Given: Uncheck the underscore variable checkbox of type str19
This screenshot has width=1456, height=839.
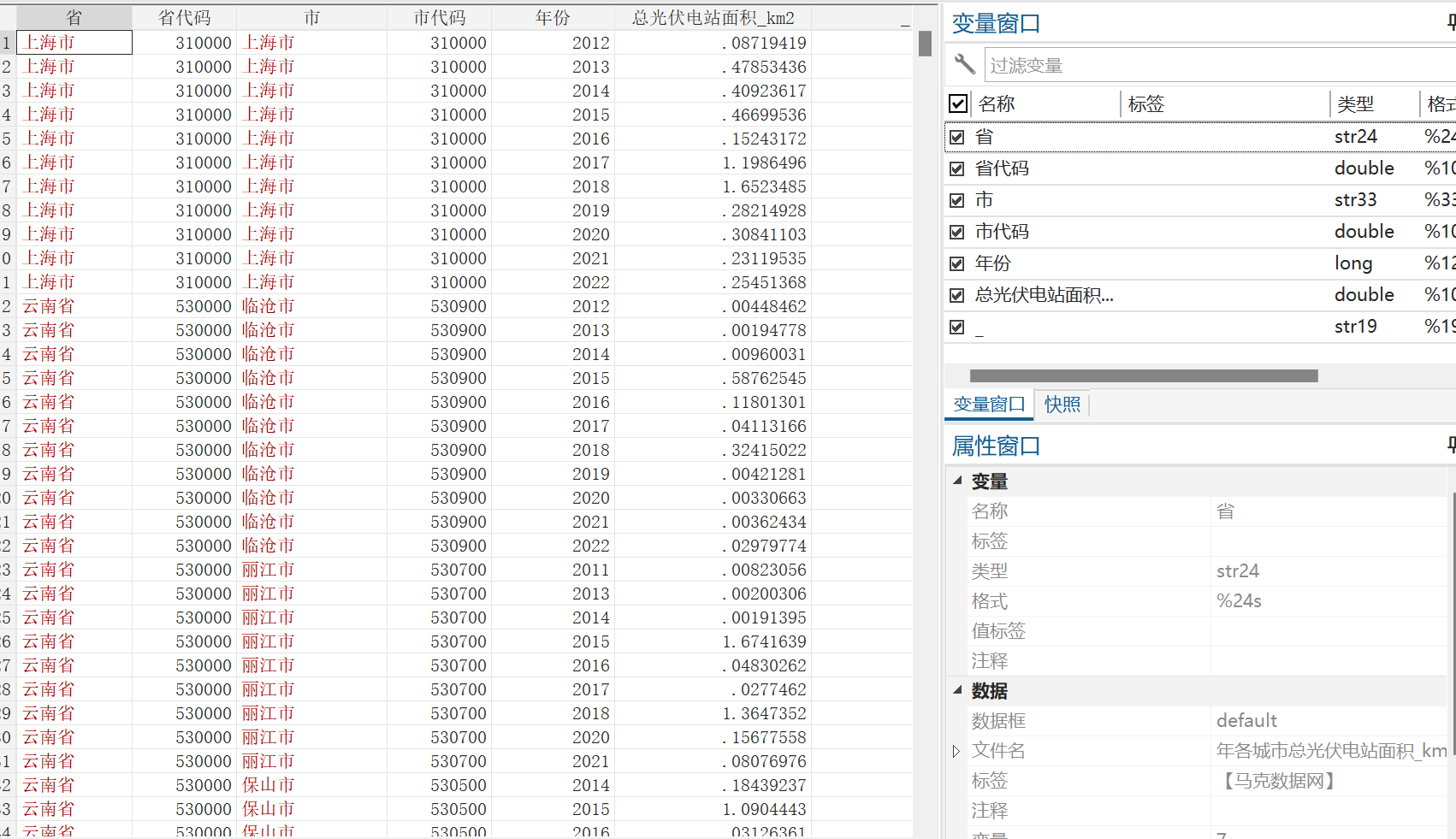Looking at the screenshot, I should [x=957, y=327].
